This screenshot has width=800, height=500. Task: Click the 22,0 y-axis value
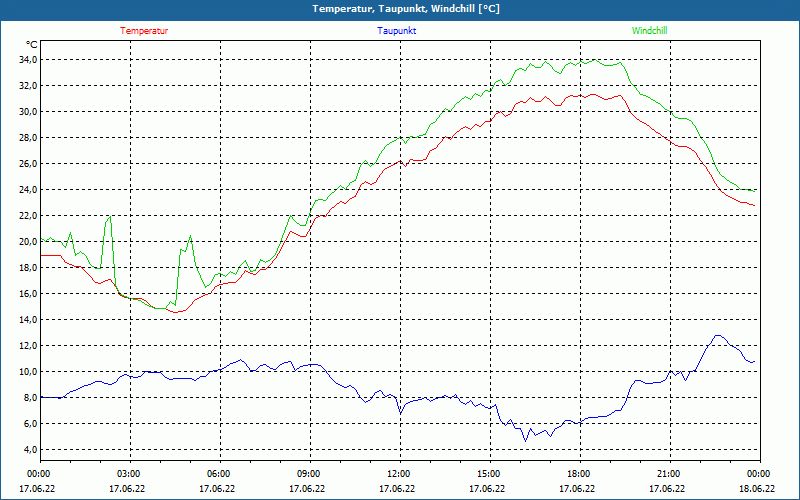click(28, 216)
